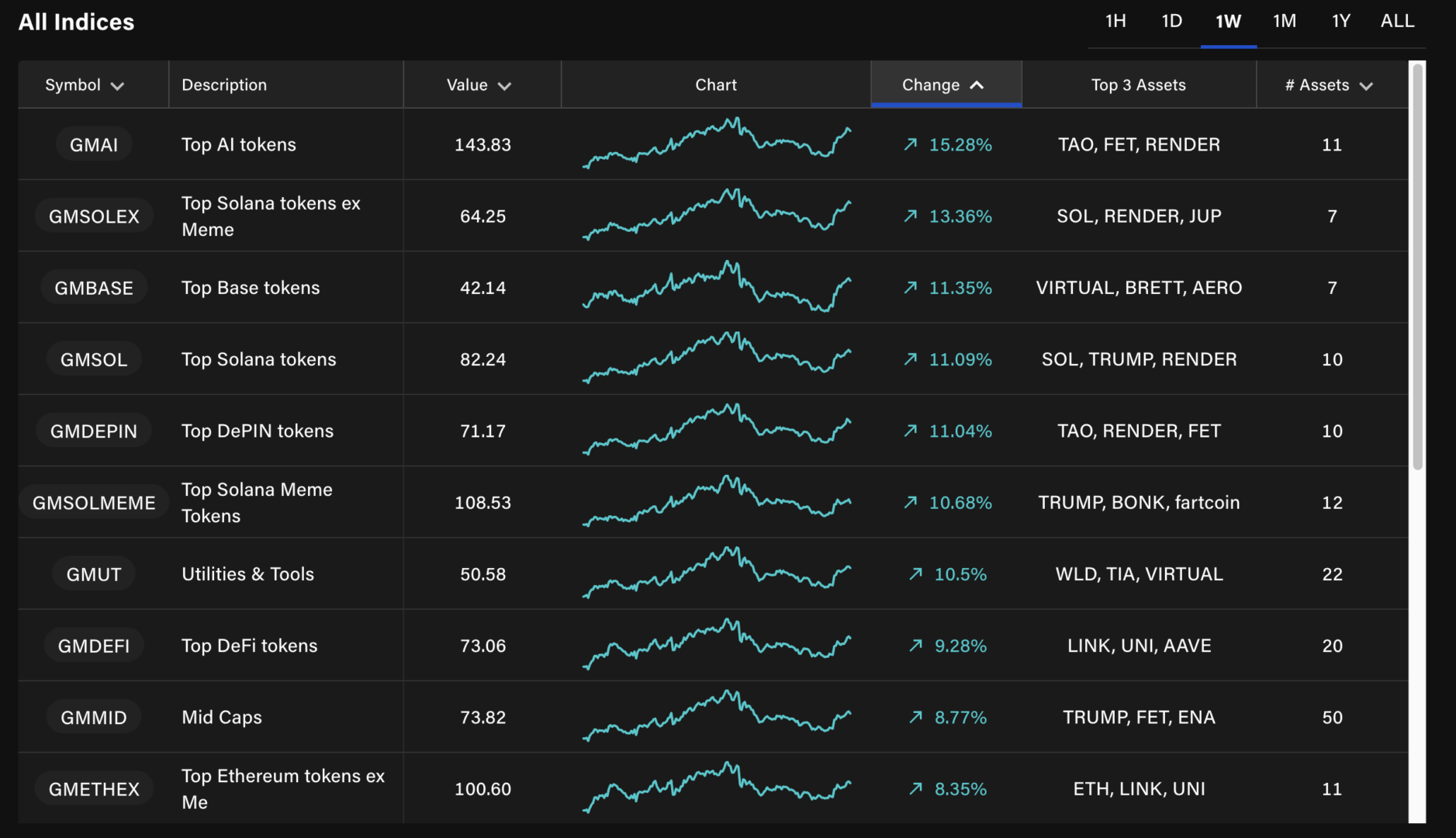Click the 'All Indices' heading

point(76,22)
